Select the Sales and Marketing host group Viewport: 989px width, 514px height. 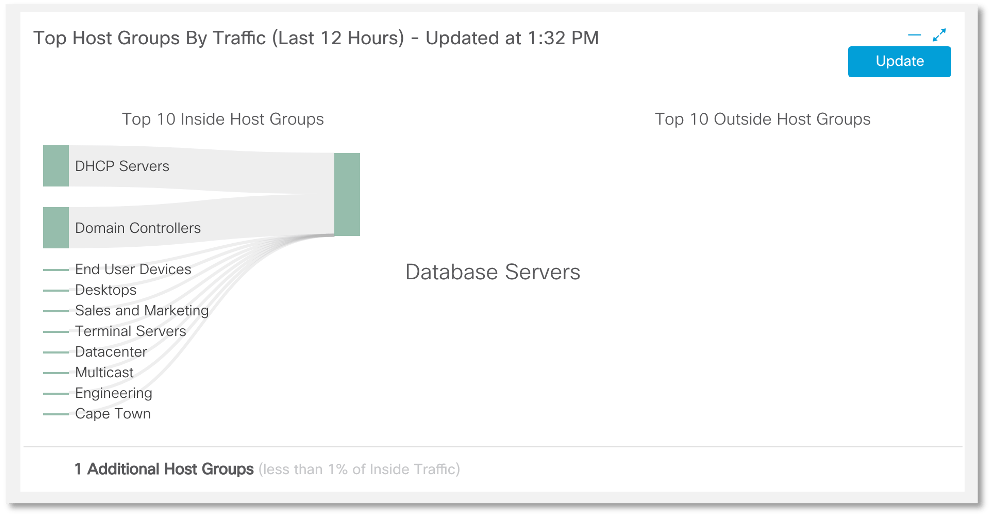pyautogui.click(x=141, y=310)
